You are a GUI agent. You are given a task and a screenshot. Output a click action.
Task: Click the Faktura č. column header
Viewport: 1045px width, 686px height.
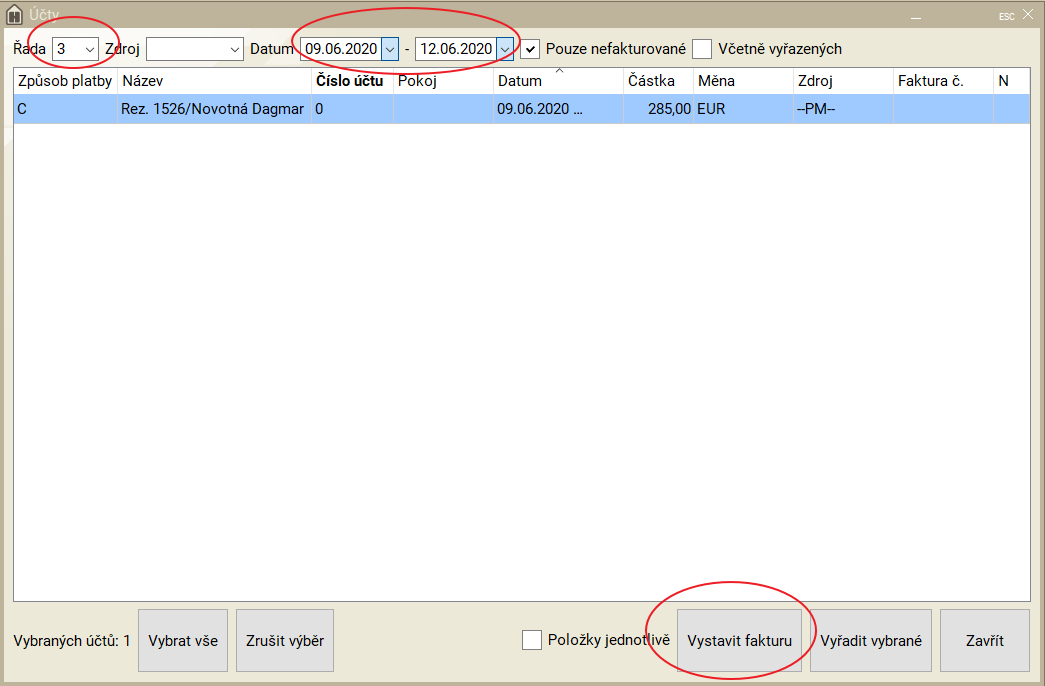pos(940,81)
